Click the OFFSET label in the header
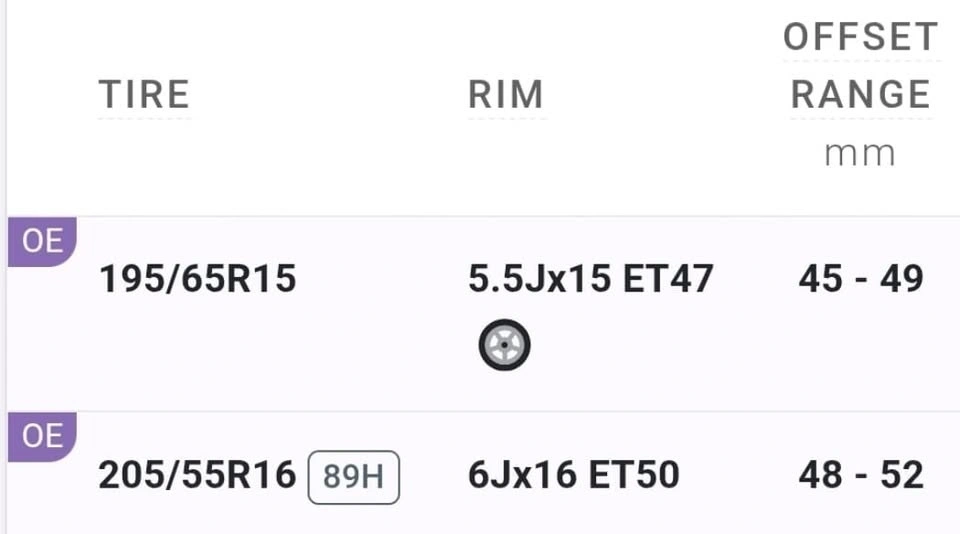Viewport: 960px width, 534px height. 861,37
